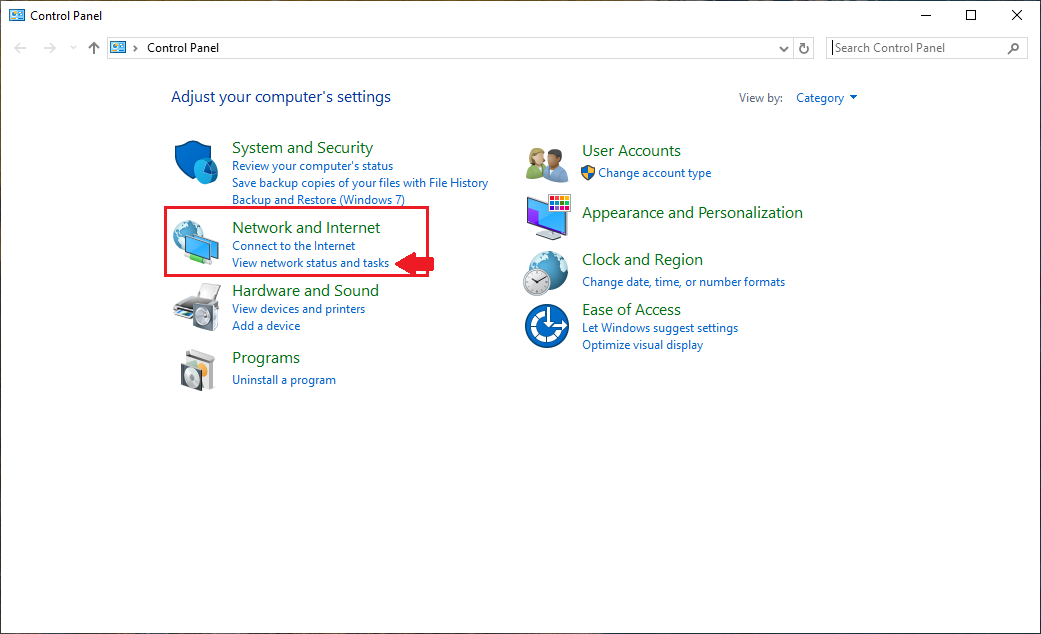This screenshot has width=1041, height=634.
Task: Close the Control Panel window
Action: point(1016,15)
